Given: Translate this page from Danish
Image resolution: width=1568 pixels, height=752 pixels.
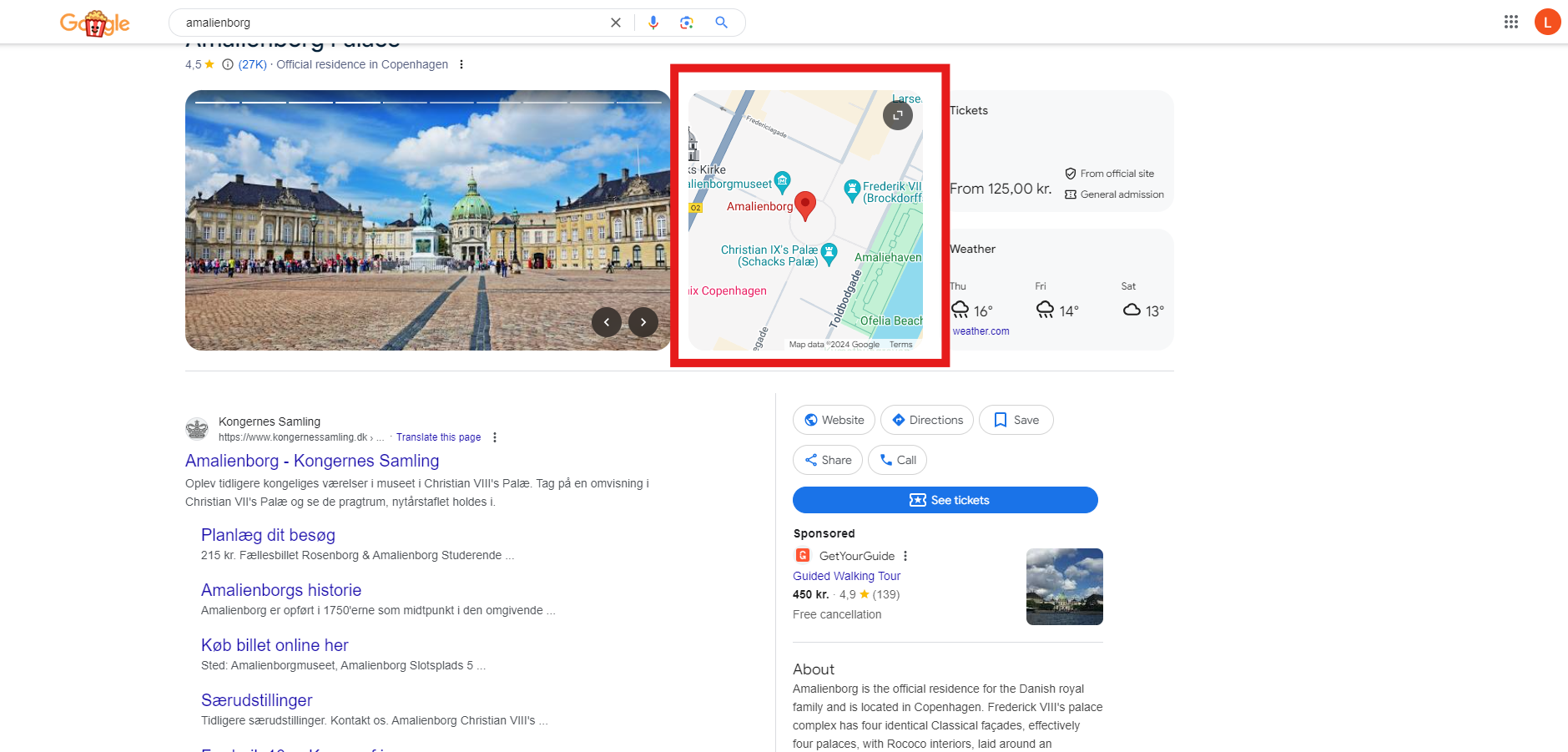Looking at the screenshot, I should tap(438, 437).
